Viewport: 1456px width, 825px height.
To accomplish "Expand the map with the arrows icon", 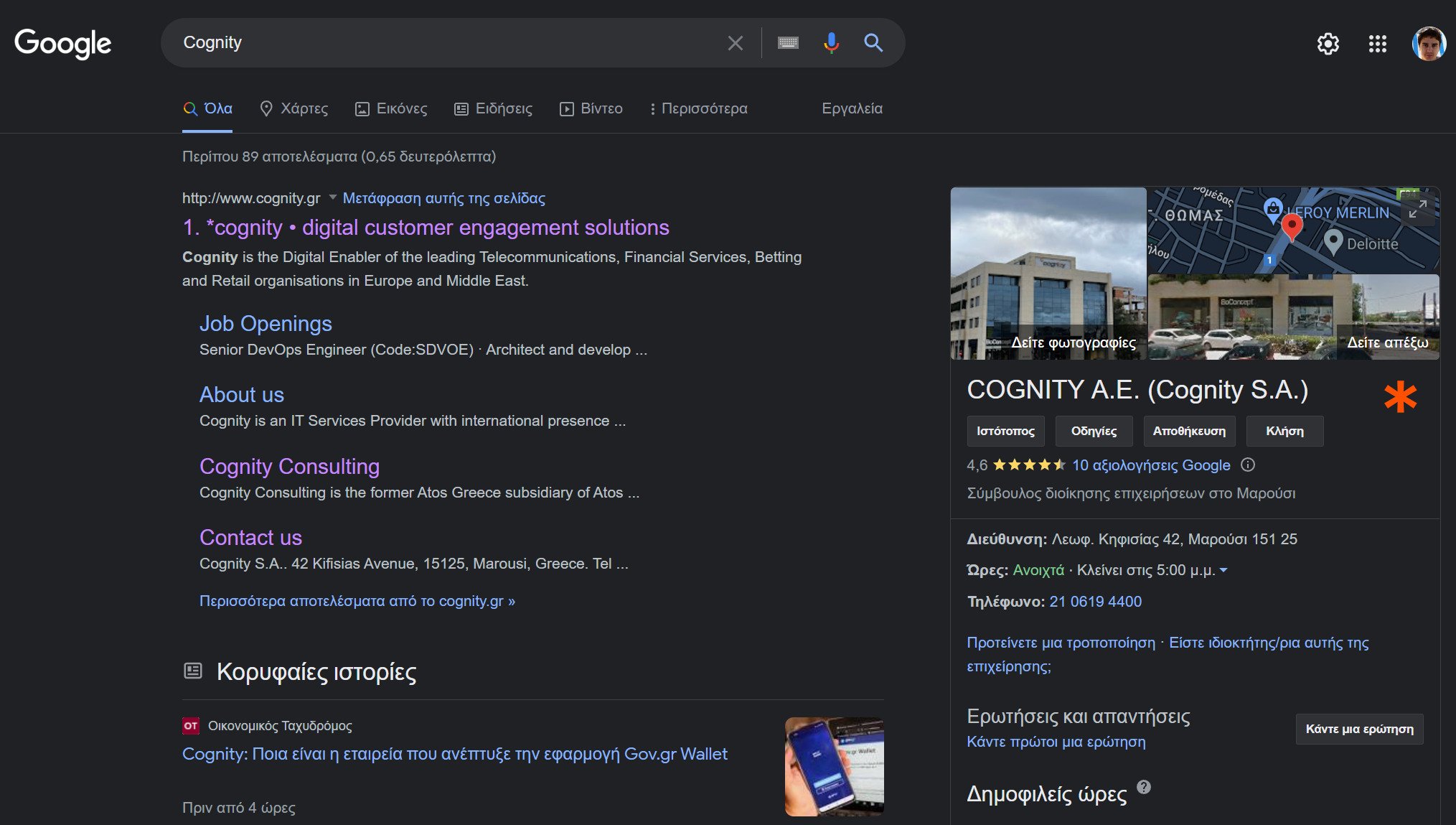I will 1417,209.
